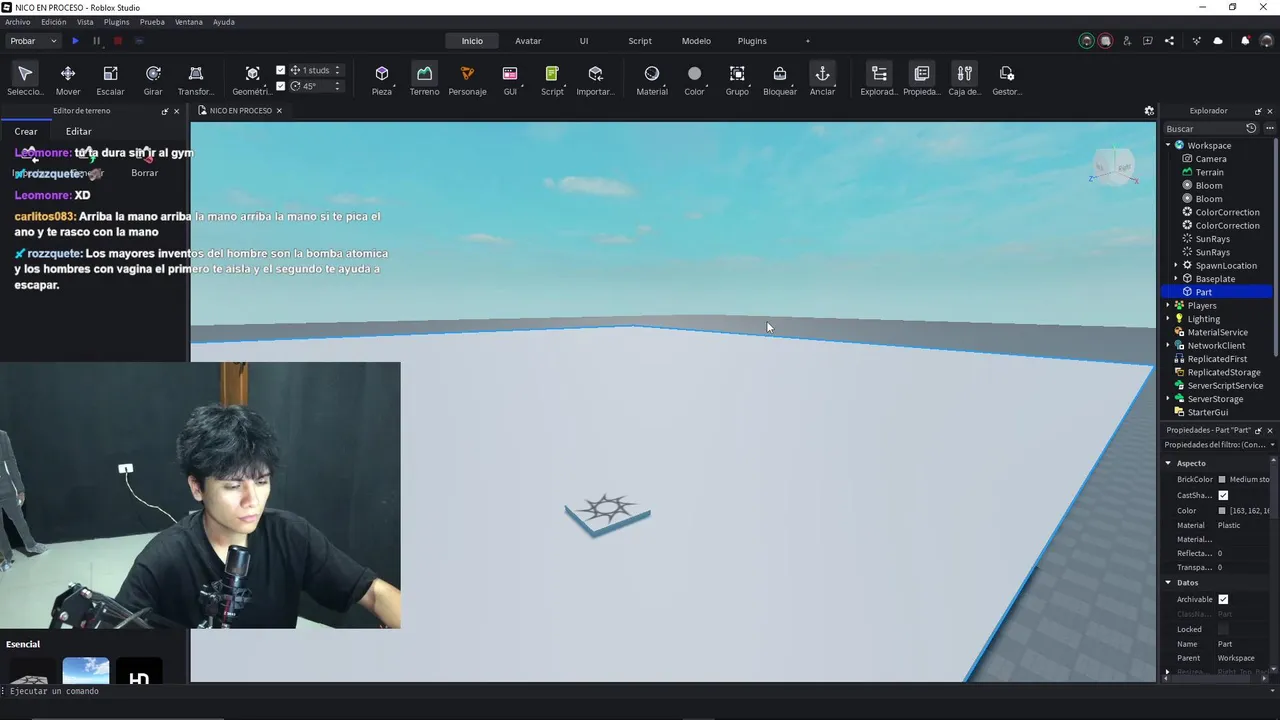Open the Color picker tool
The width and height of the screenshot is (1280, 720).
[x=694, y=80]
